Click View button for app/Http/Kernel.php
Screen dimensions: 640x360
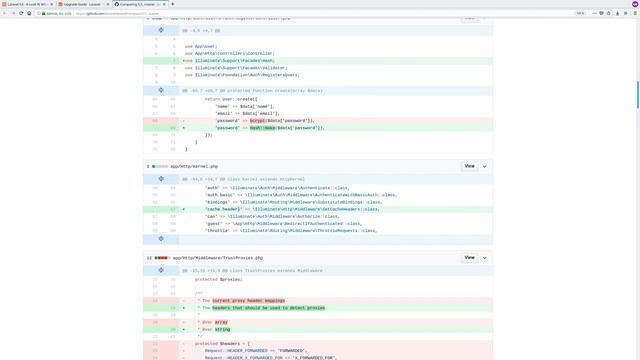click(469, 166)
